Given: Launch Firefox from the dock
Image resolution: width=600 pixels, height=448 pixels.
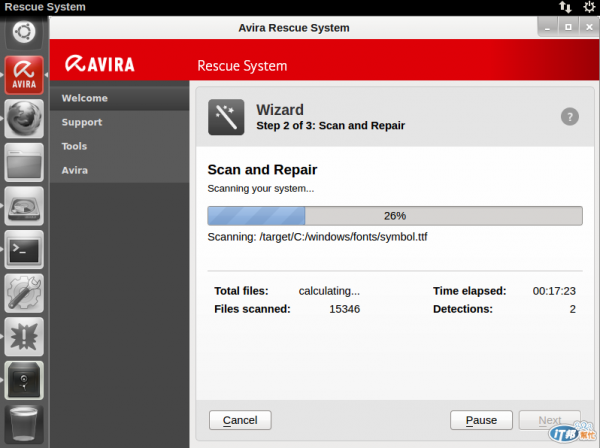Looking at the screenshot, I should click(24, 119).
